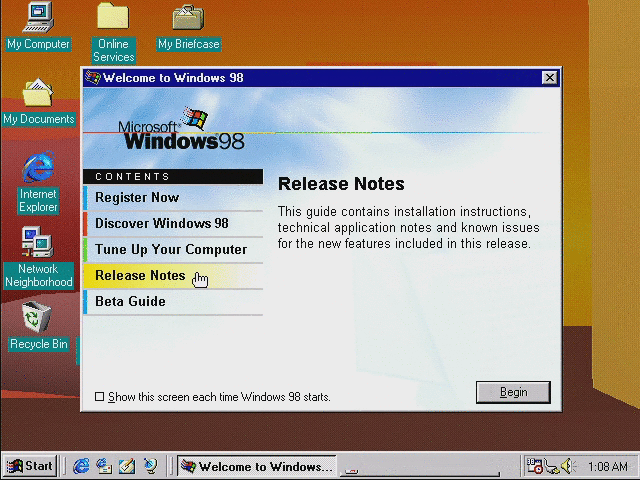Launch Outlook Express from Quick Launch
Screen dimensions: 640x480
(104, 466)
